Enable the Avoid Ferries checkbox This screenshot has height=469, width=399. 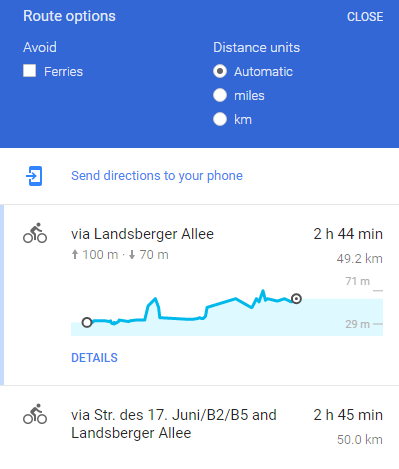(x=30, y=71)
